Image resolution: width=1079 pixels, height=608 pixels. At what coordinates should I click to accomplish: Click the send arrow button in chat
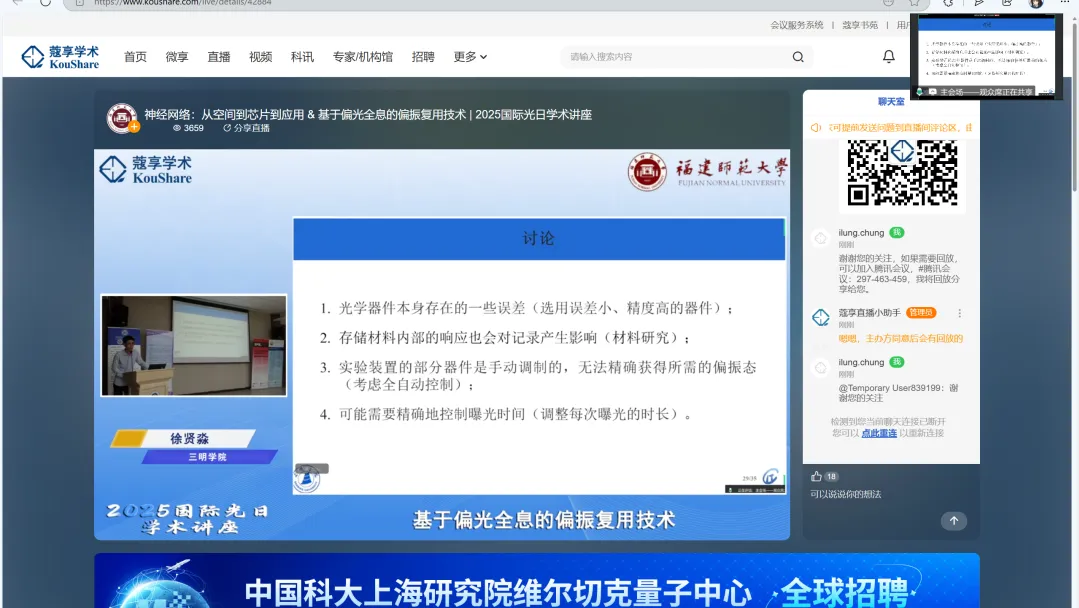pyautogui.click(x=953, y=521)
